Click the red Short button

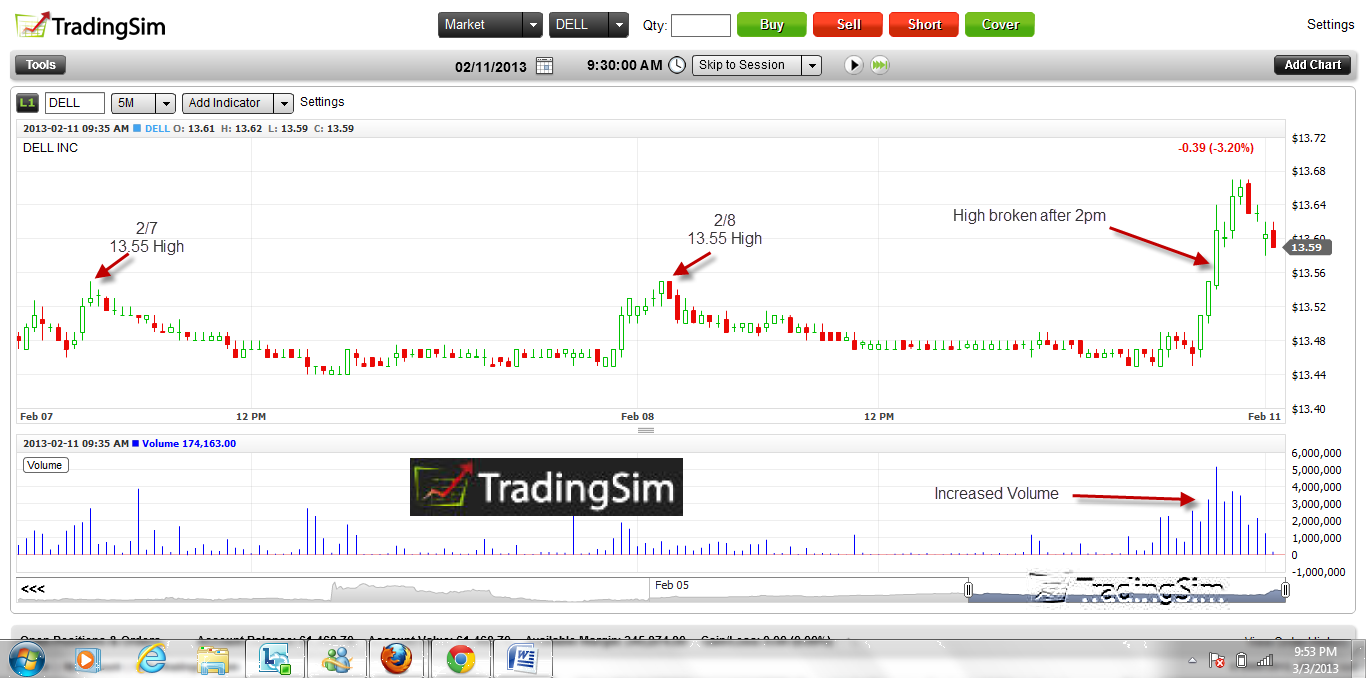click(924, 25)
